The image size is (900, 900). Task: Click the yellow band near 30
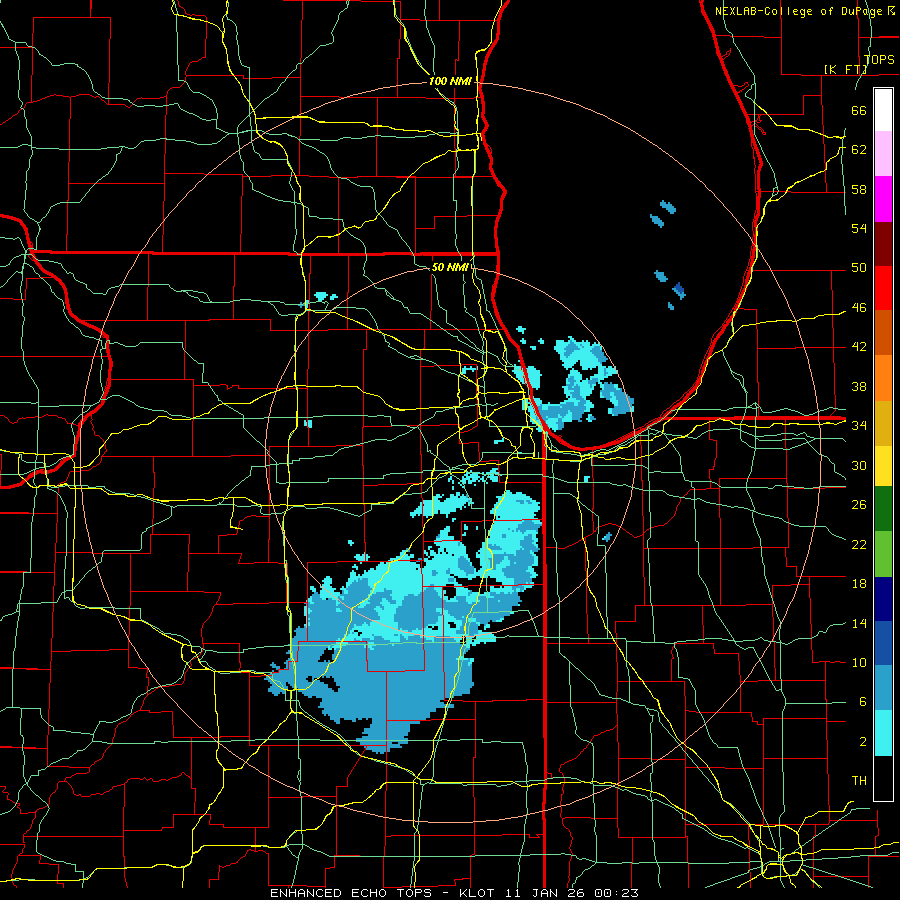(x=883, y=465)
